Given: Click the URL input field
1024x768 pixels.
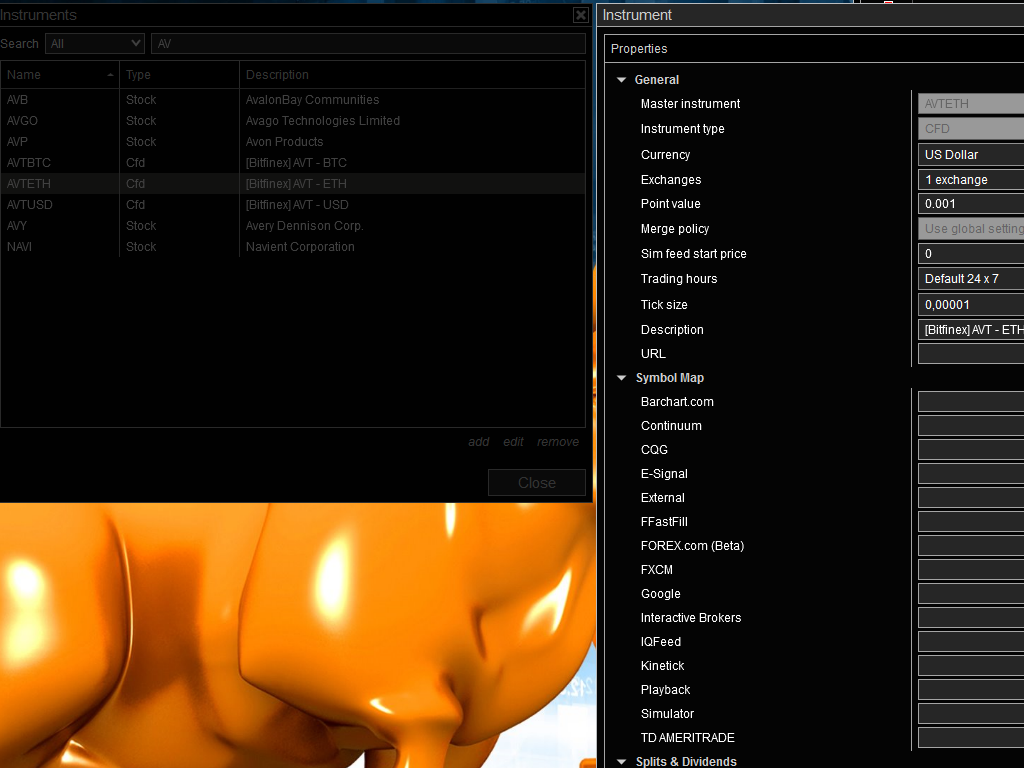Looking at the screenshot, I should [x=971, y=353].
